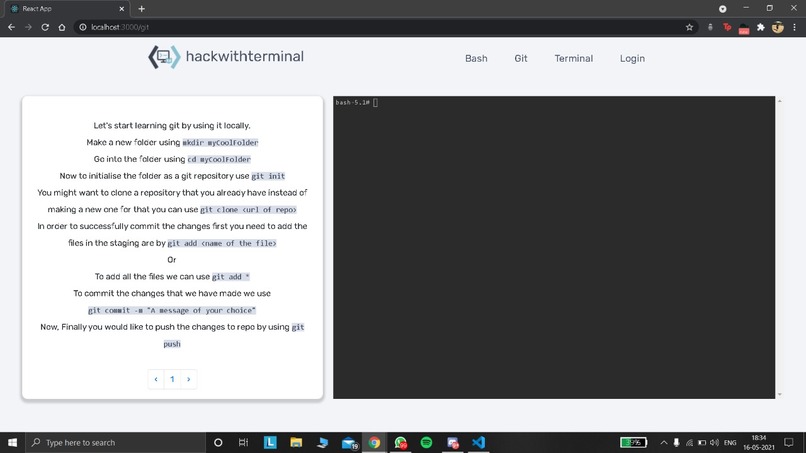Select the React App browser tab
This screenshot has width=806, height=453.
(67, 9)
